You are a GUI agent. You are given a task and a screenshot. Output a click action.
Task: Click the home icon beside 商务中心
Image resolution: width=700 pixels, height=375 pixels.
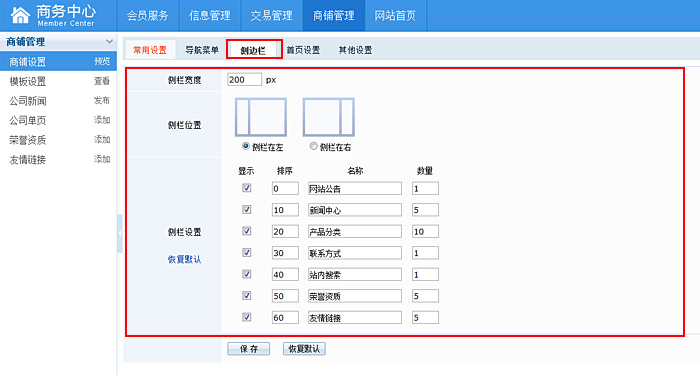[20, 15]
